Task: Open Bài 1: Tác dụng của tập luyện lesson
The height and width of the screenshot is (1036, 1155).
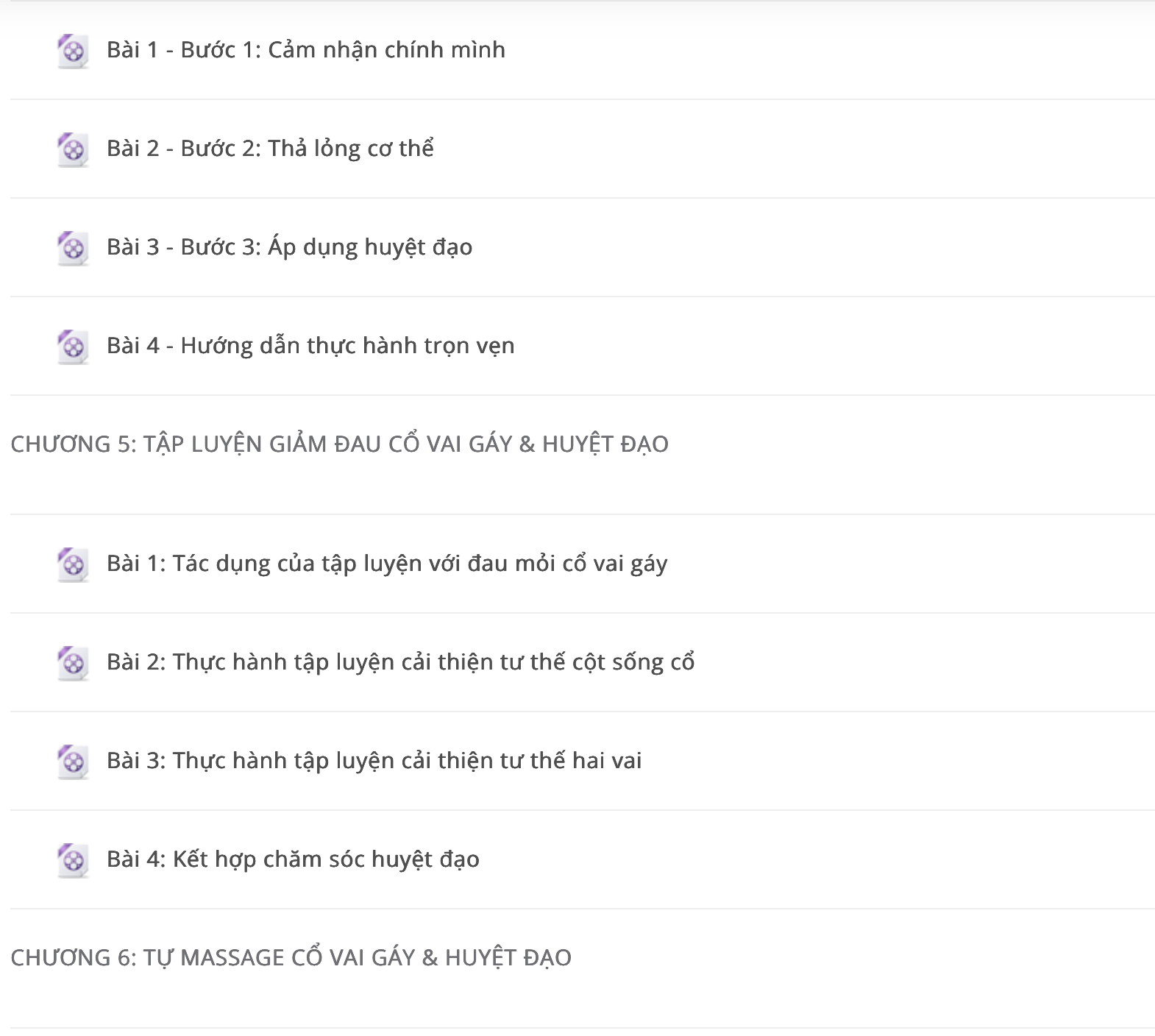Action: [x=387, y=564]
